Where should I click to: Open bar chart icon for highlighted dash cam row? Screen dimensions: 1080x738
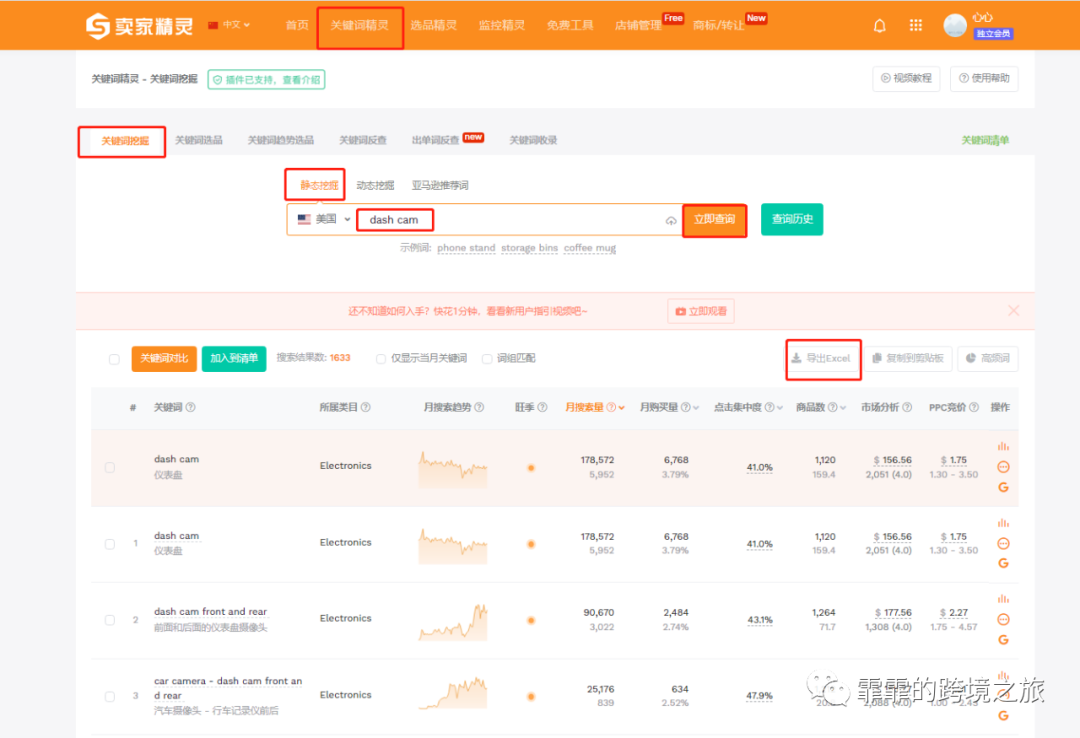coord(1003,447)
